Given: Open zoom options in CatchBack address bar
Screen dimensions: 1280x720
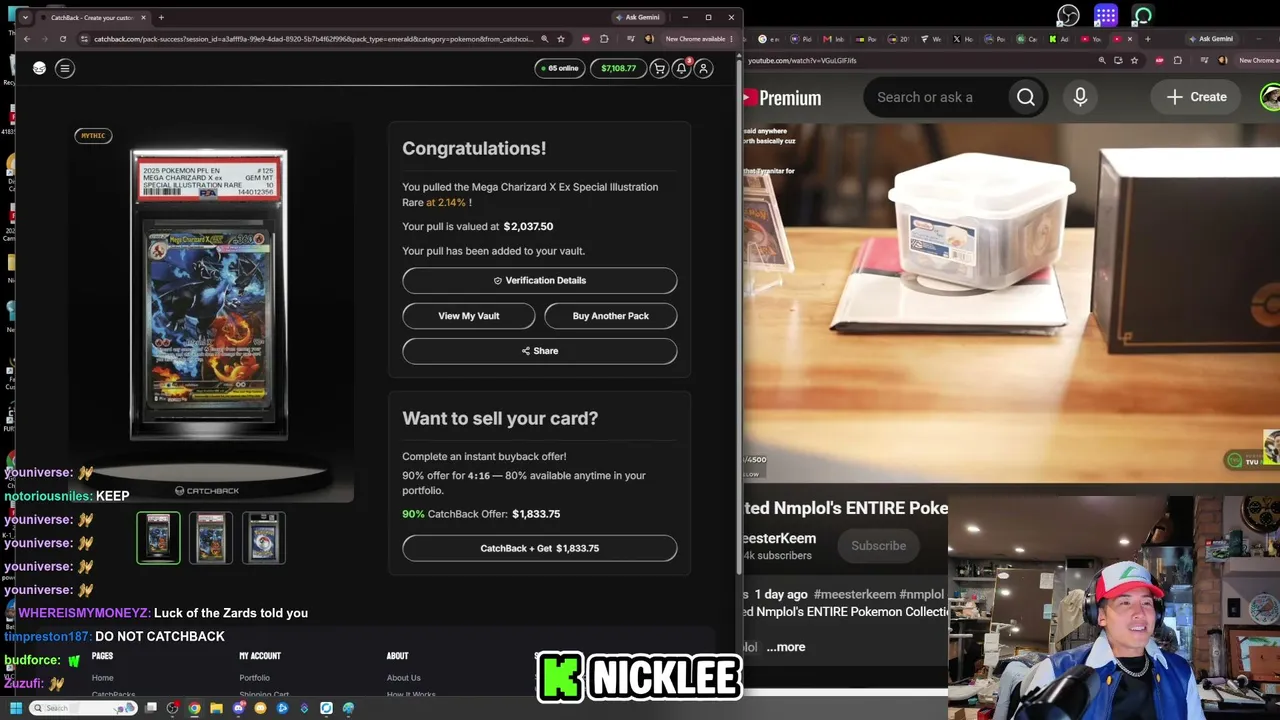Looking at the screenshot, I should 544,39.
